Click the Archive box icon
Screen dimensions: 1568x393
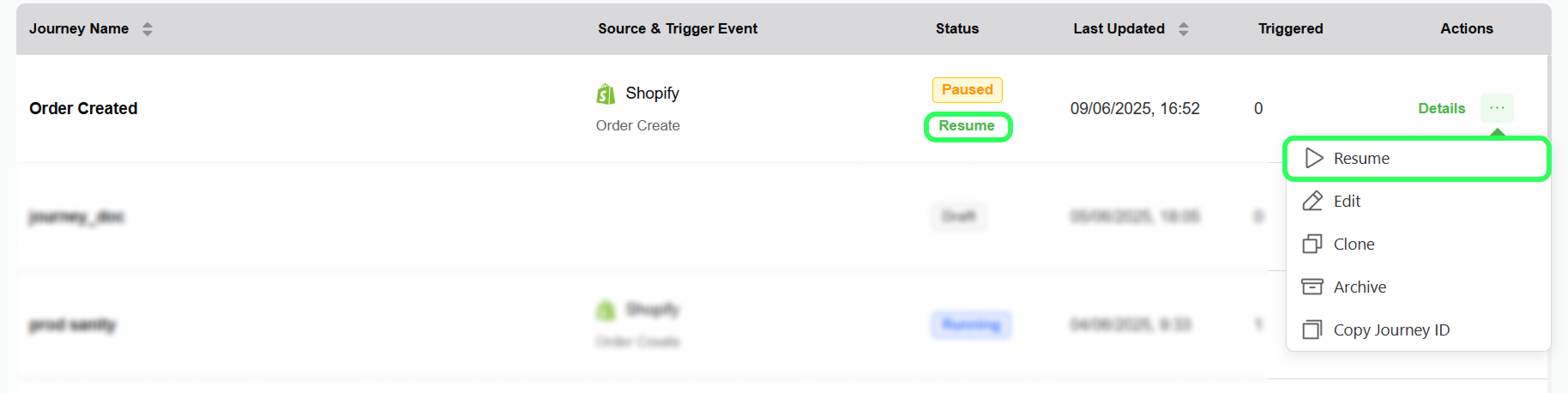pyautogui.click(x=1312, y=286)
